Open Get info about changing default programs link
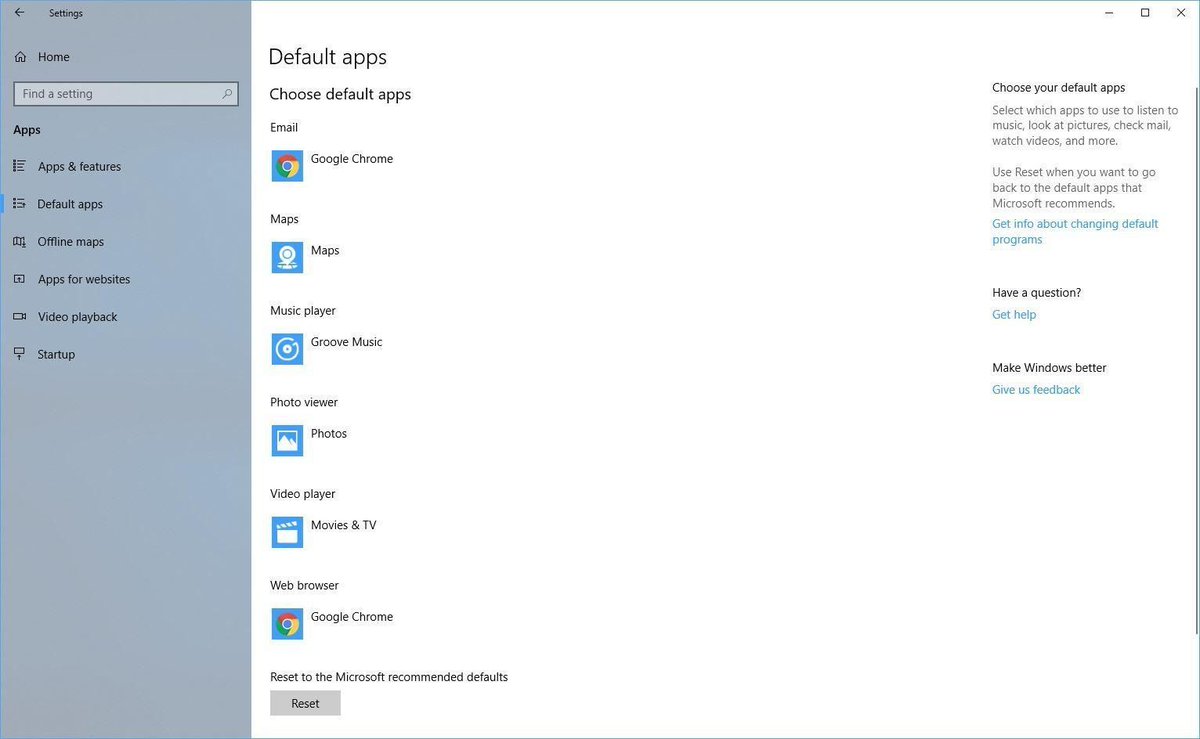The width and height of the screenshot is (1200, 739). (1075, 232)
